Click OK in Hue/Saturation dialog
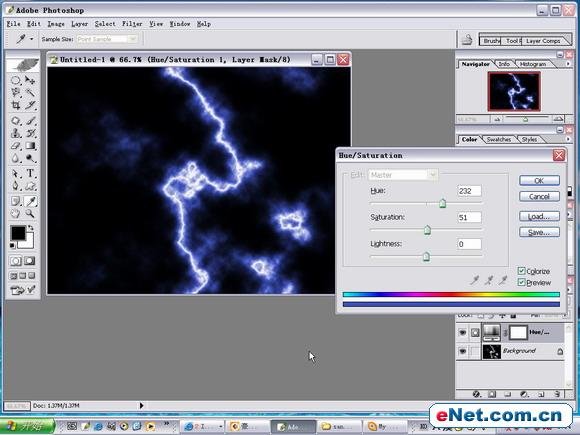Viewport: 580px width, 435px height. pyautogui.click(x=539, y=181)
